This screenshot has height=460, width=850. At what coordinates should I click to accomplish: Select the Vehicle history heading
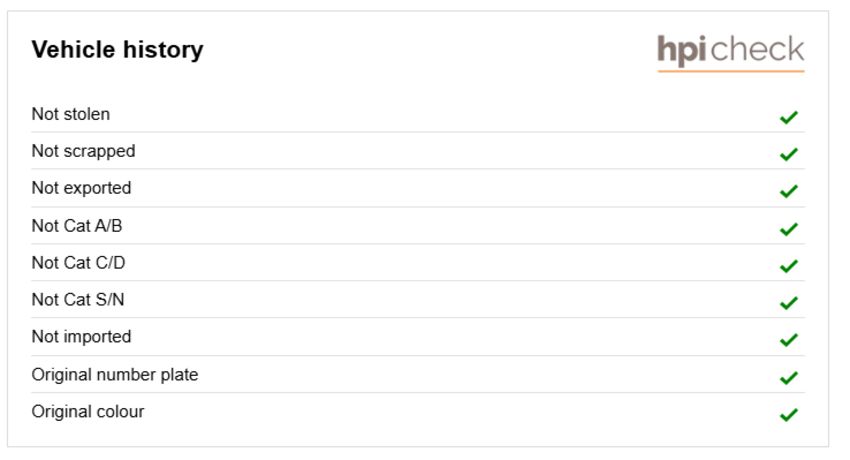pyautogui.click(x=118, y=50)
